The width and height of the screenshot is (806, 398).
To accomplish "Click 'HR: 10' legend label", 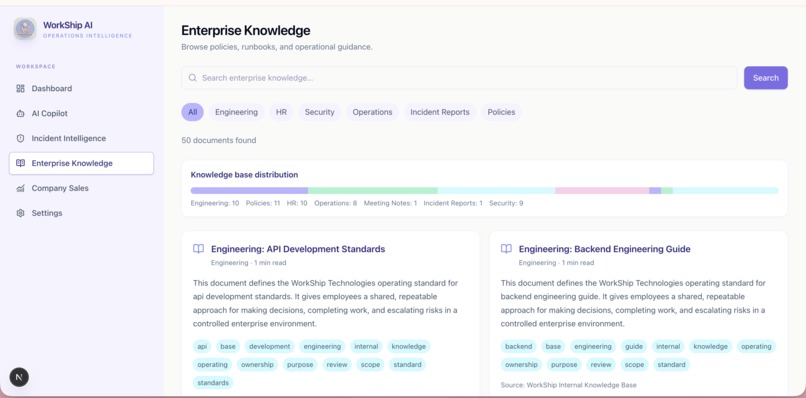I will [297, 203].
